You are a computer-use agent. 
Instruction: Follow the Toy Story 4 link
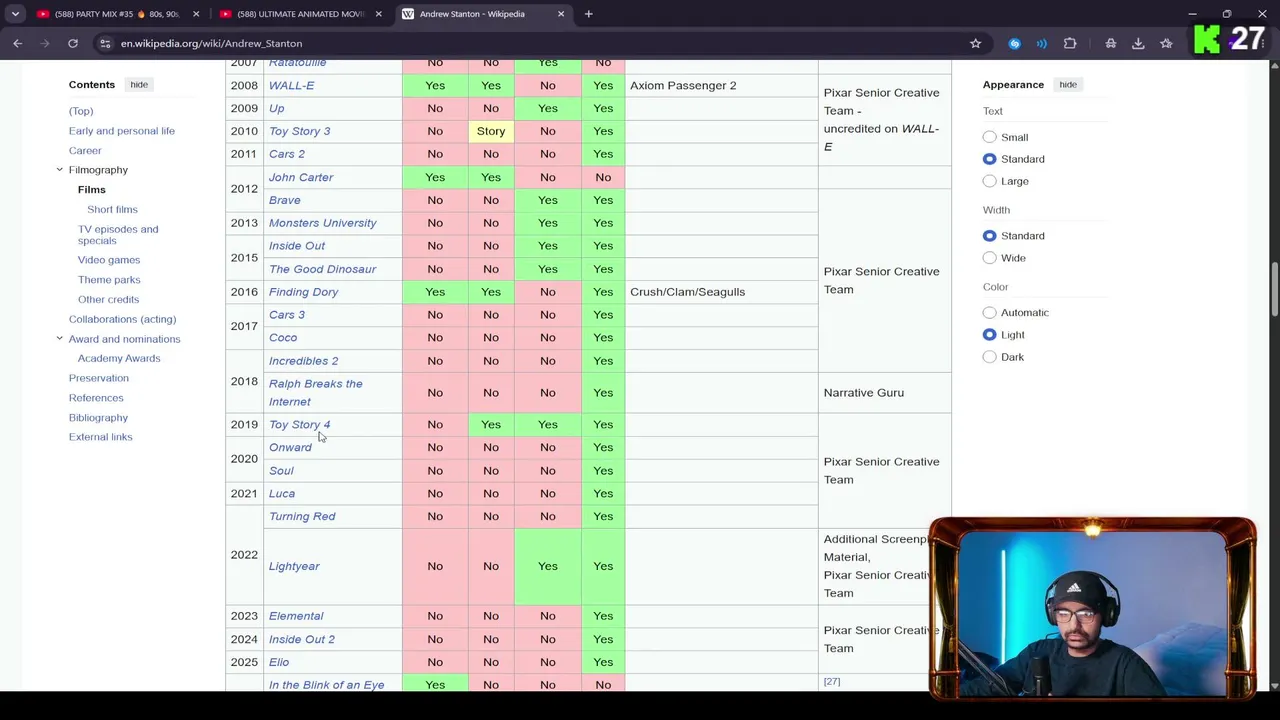(x=299, y=425)
